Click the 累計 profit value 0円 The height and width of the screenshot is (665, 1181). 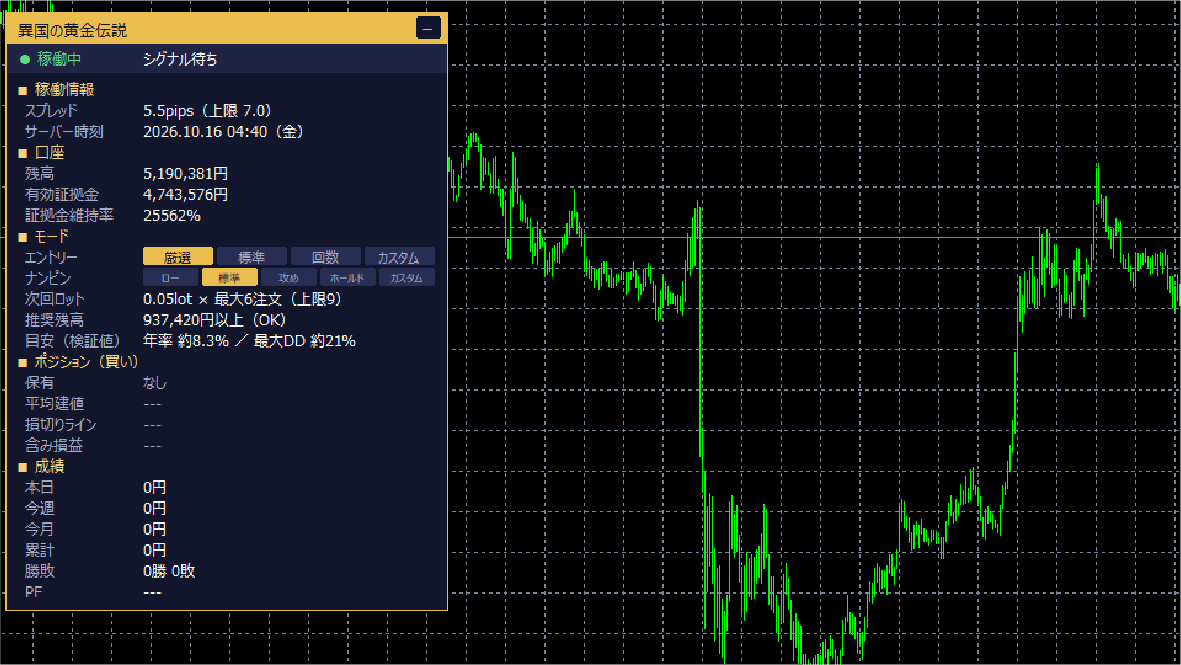[x=154, y=551]
